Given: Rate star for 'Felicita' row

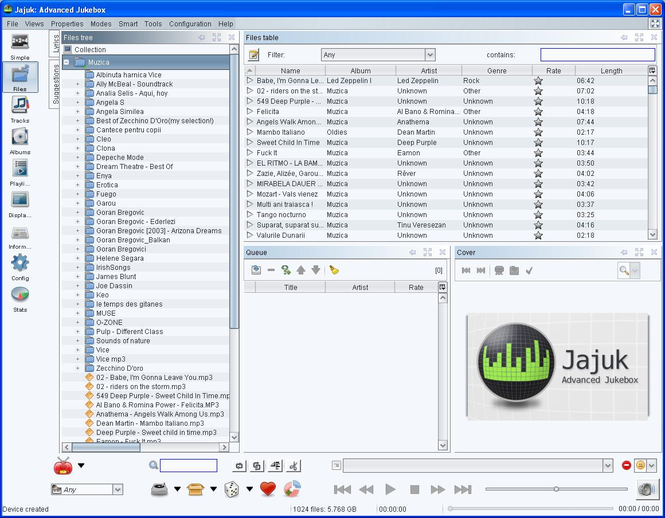Looking at the screenshot, I should (x=538, y=112).
